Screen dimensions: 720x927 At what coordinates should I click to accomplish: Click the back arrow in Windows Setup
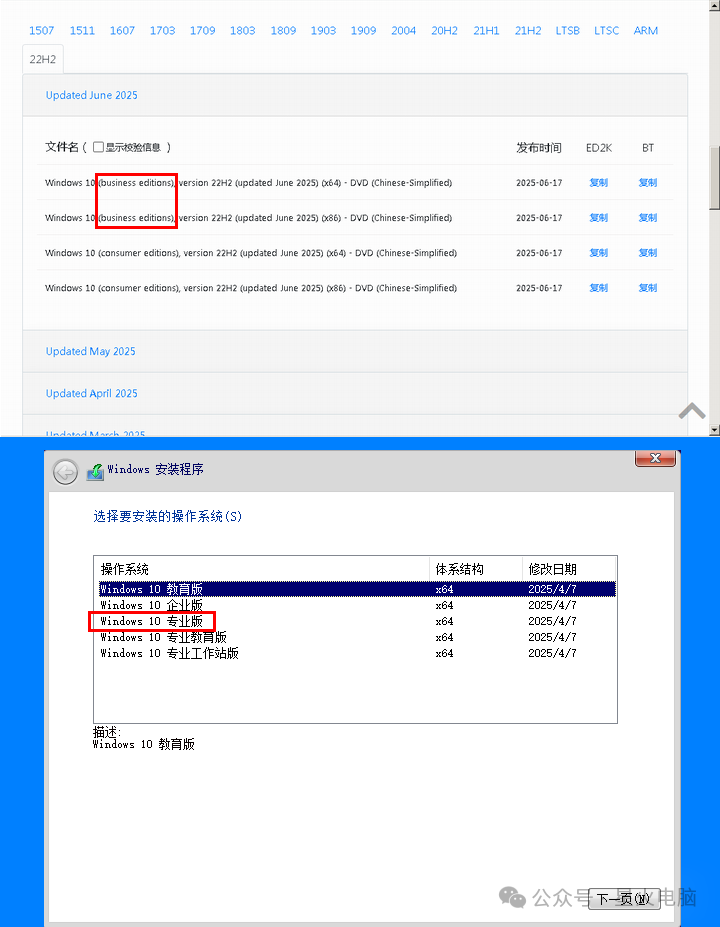[x=65, y=472]
